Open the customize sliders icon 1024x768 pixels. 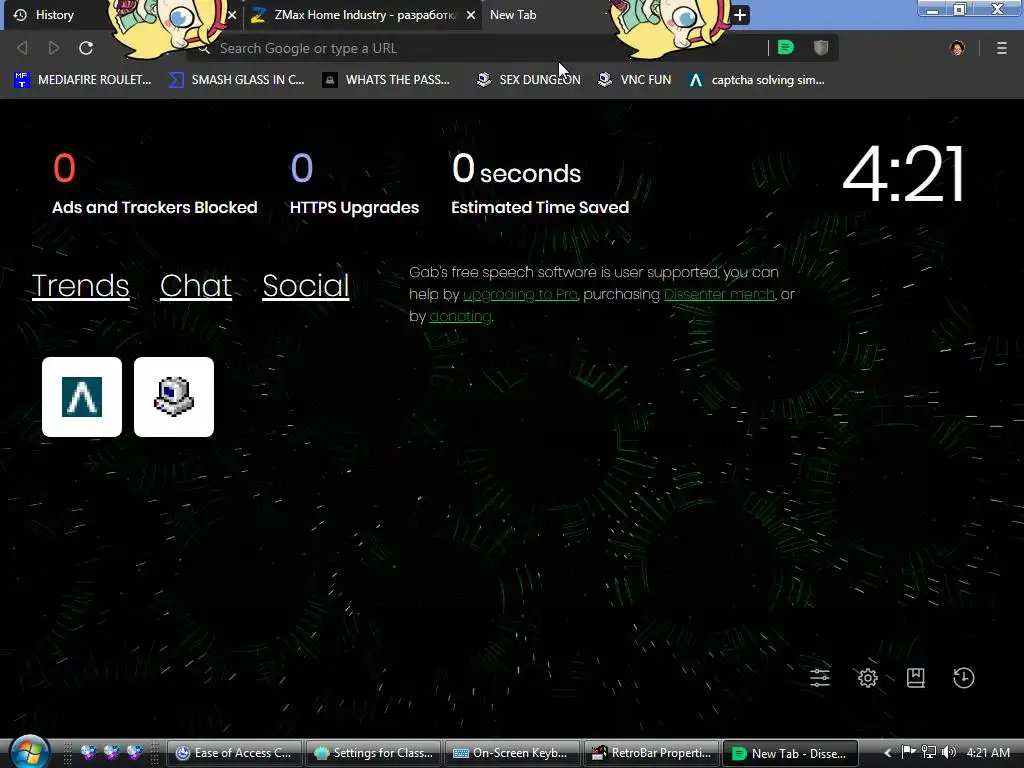tap(820, 678)
